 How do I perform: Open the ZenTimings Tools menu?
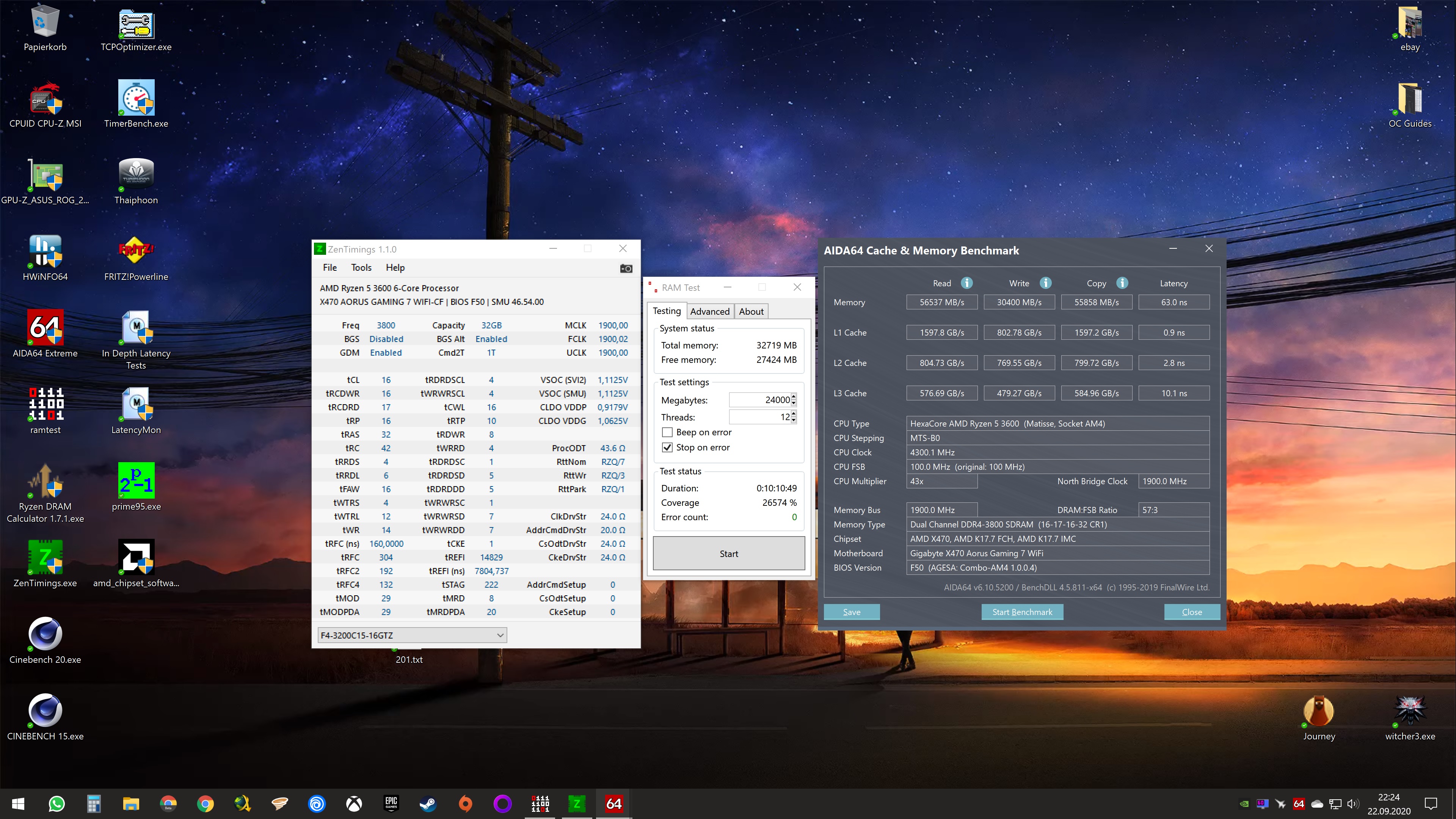click(361, 268)
